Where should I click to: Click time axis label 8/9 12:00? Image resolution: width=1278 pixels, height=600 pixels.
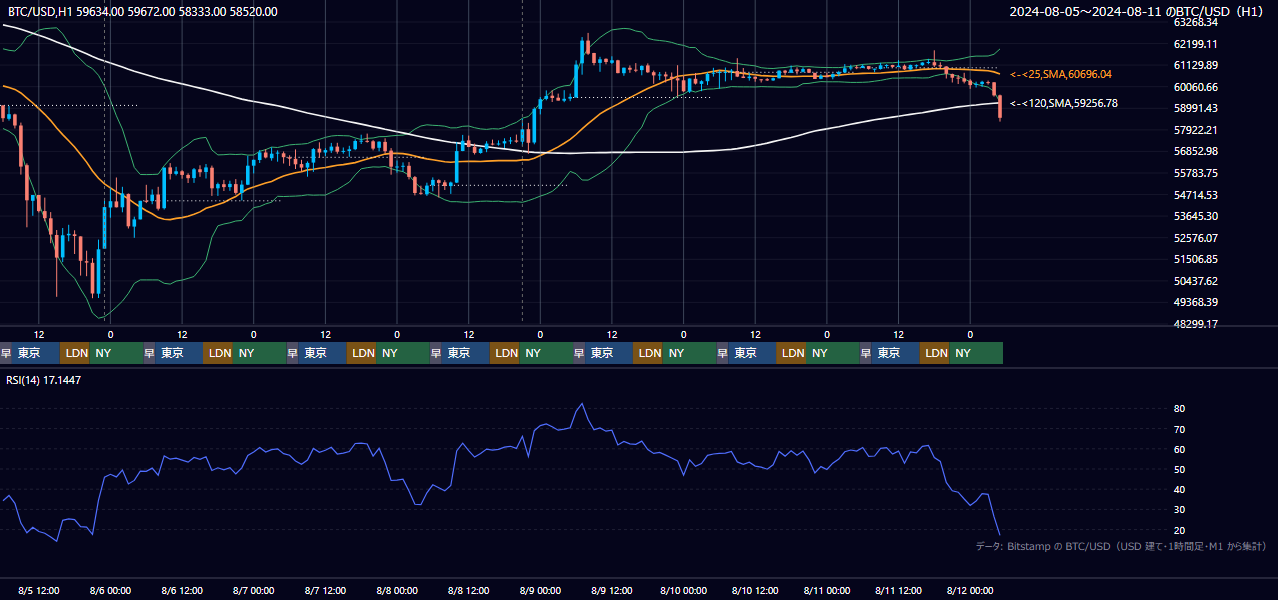coord(614,590)
